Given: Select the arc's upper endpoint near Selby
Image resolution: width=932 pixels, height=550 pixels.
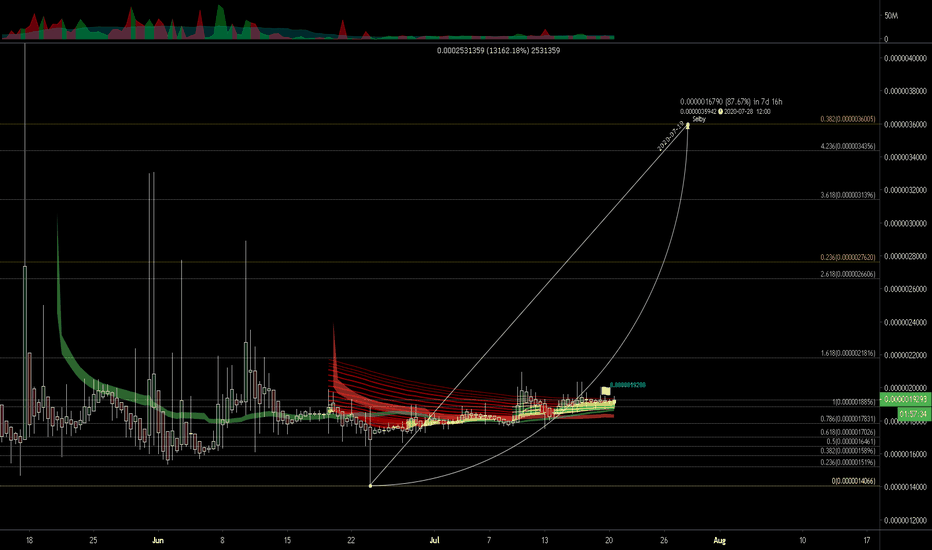Looking at the screenshot, I should (688, 125).
